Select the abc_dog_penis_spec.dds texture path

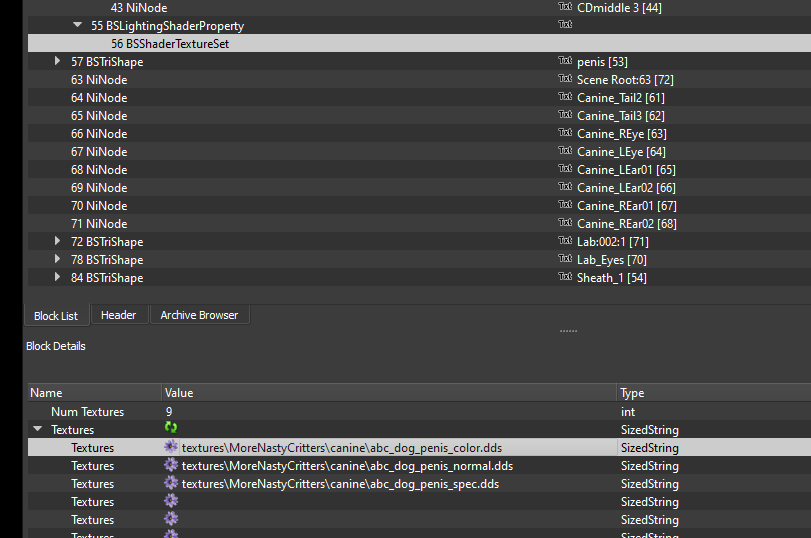(340, 484)
